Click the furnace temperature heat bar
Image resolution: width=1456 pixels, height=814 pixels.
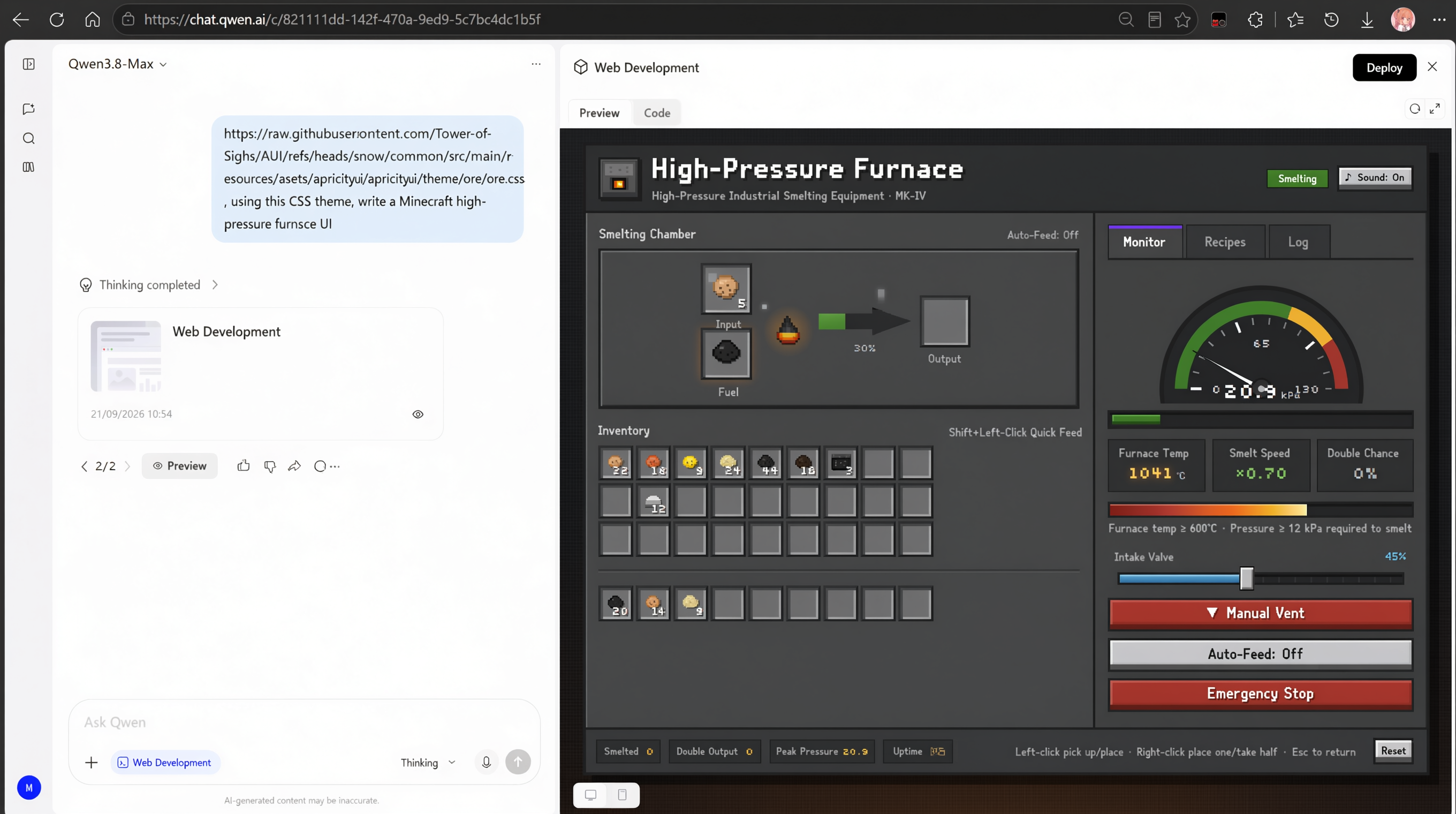coord(1261,510)
